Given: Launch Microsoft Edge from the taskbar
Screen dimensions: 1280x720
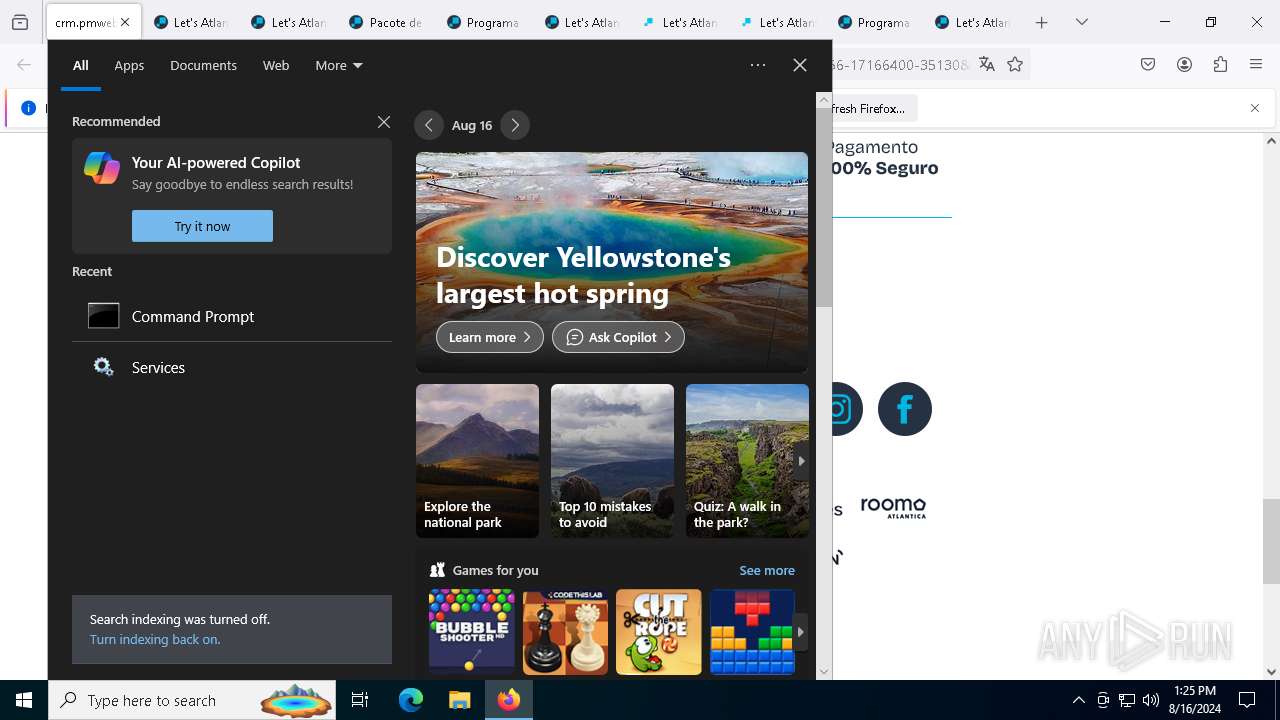Looking at the screenshot, I should (x=411, y=700).
